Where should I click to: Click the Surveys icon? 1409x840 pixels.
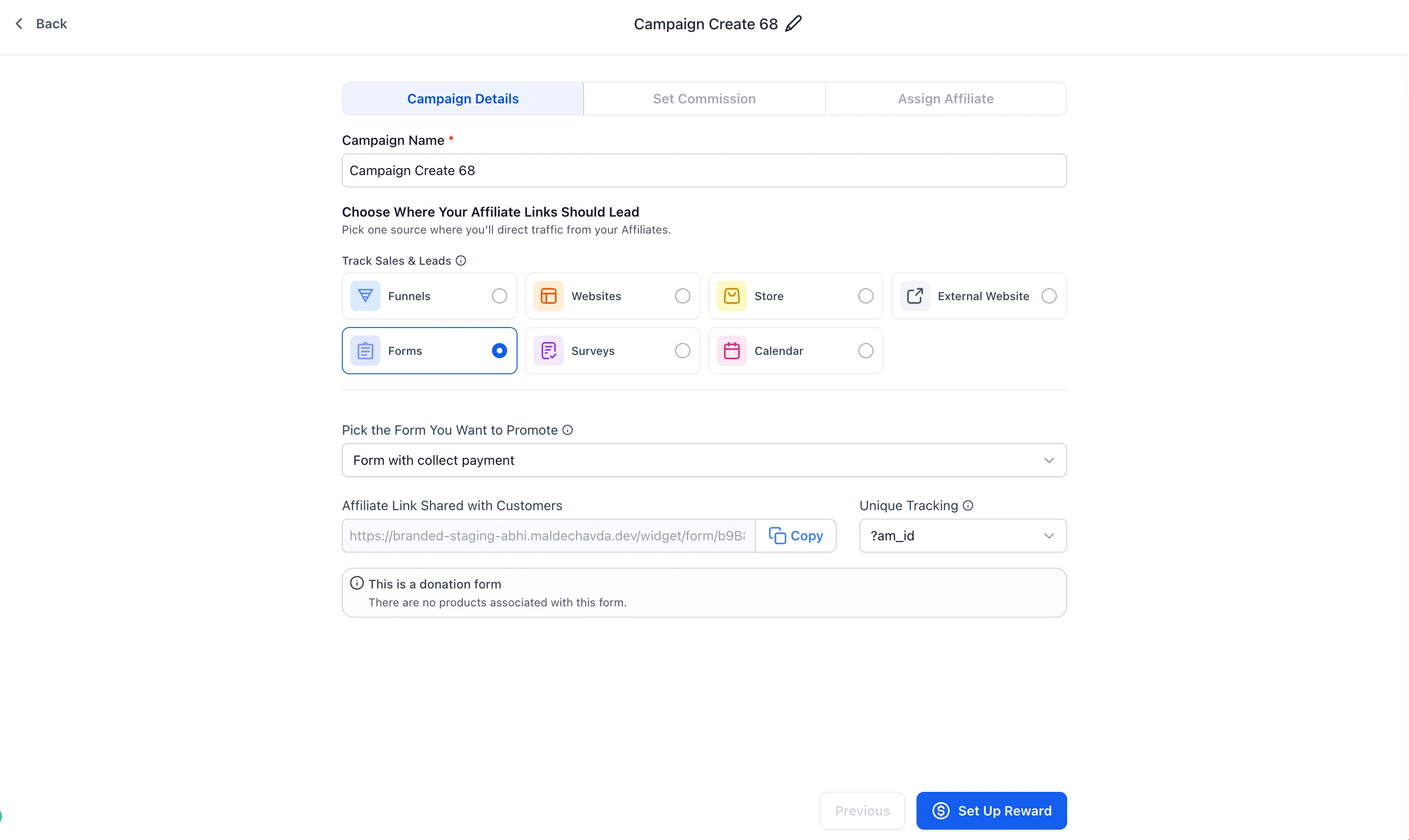[548, 350]
